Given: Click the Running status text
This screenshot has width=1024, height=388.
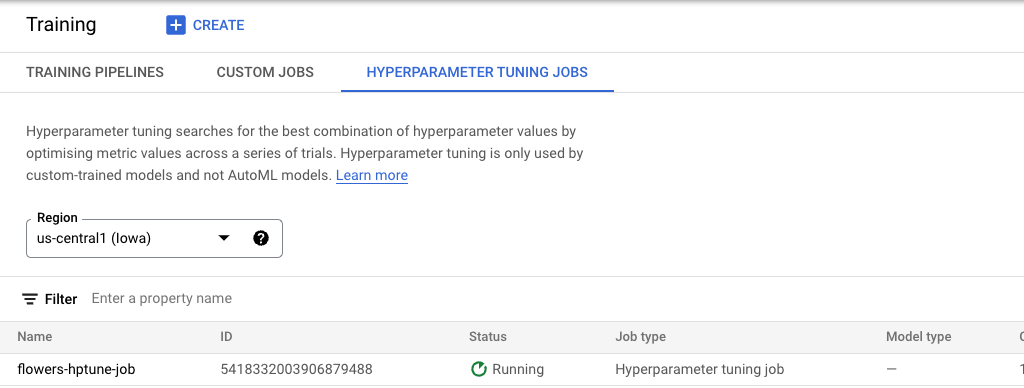Looking at the screenshot, I should coord(518,370).
